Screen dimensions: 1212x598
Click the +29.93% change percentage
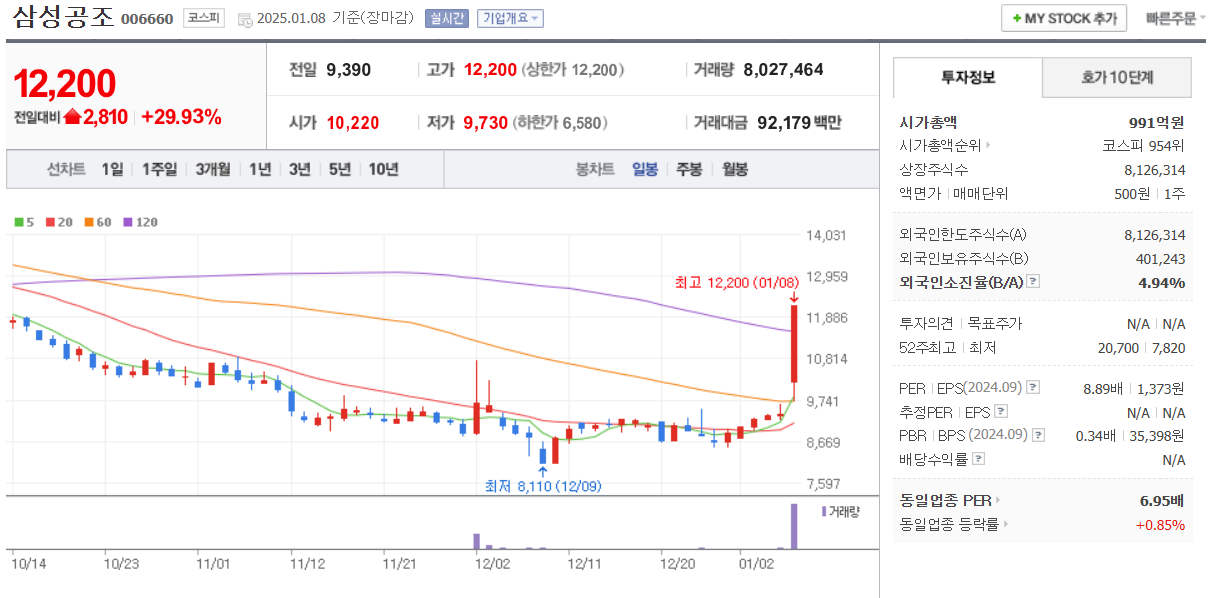(x=181, y=117)
